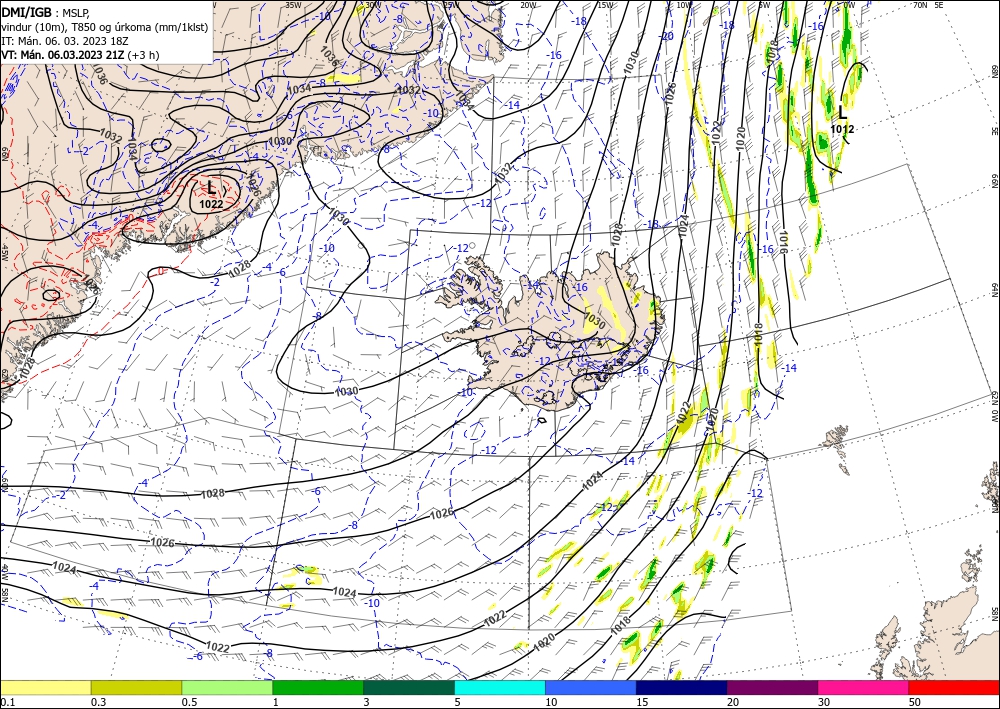Click the pink 30–50 legend swatch

click(864, 687)
